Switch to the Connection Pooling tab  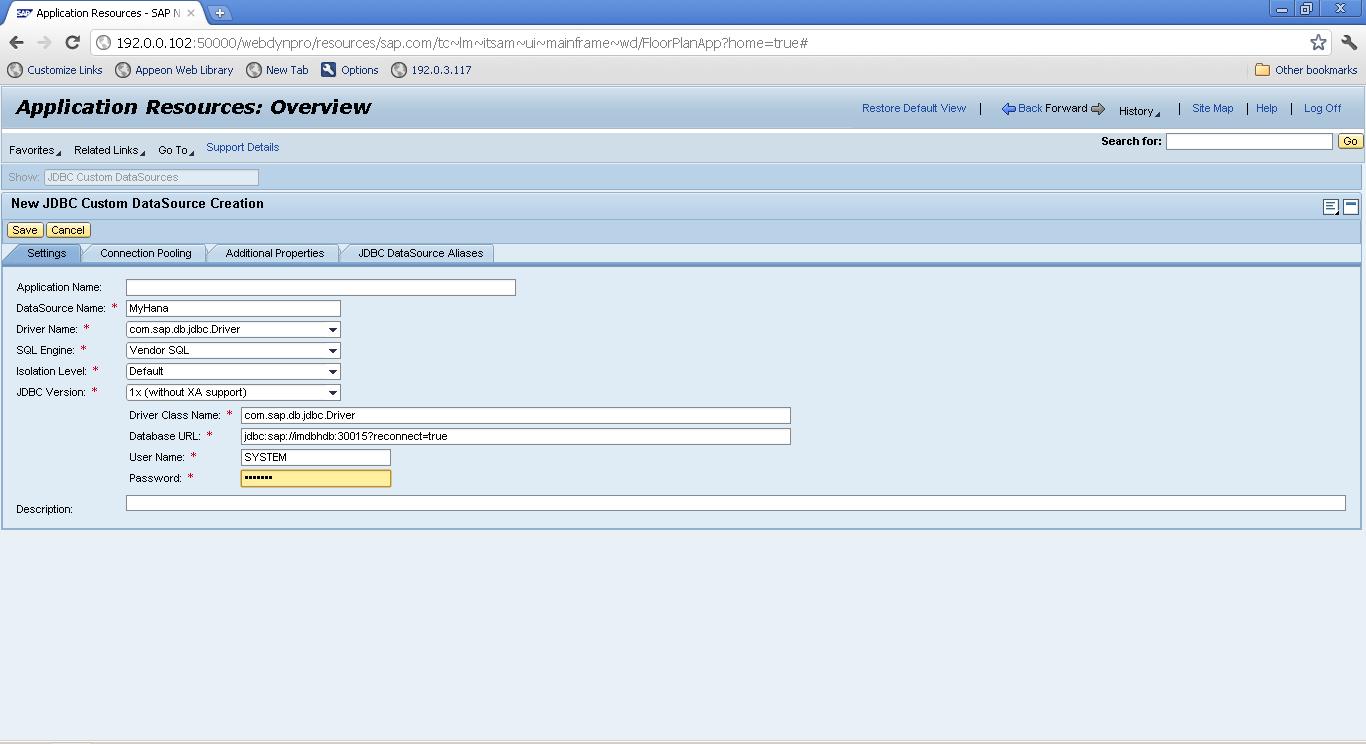pyautogui.click(x=146, y=253)
